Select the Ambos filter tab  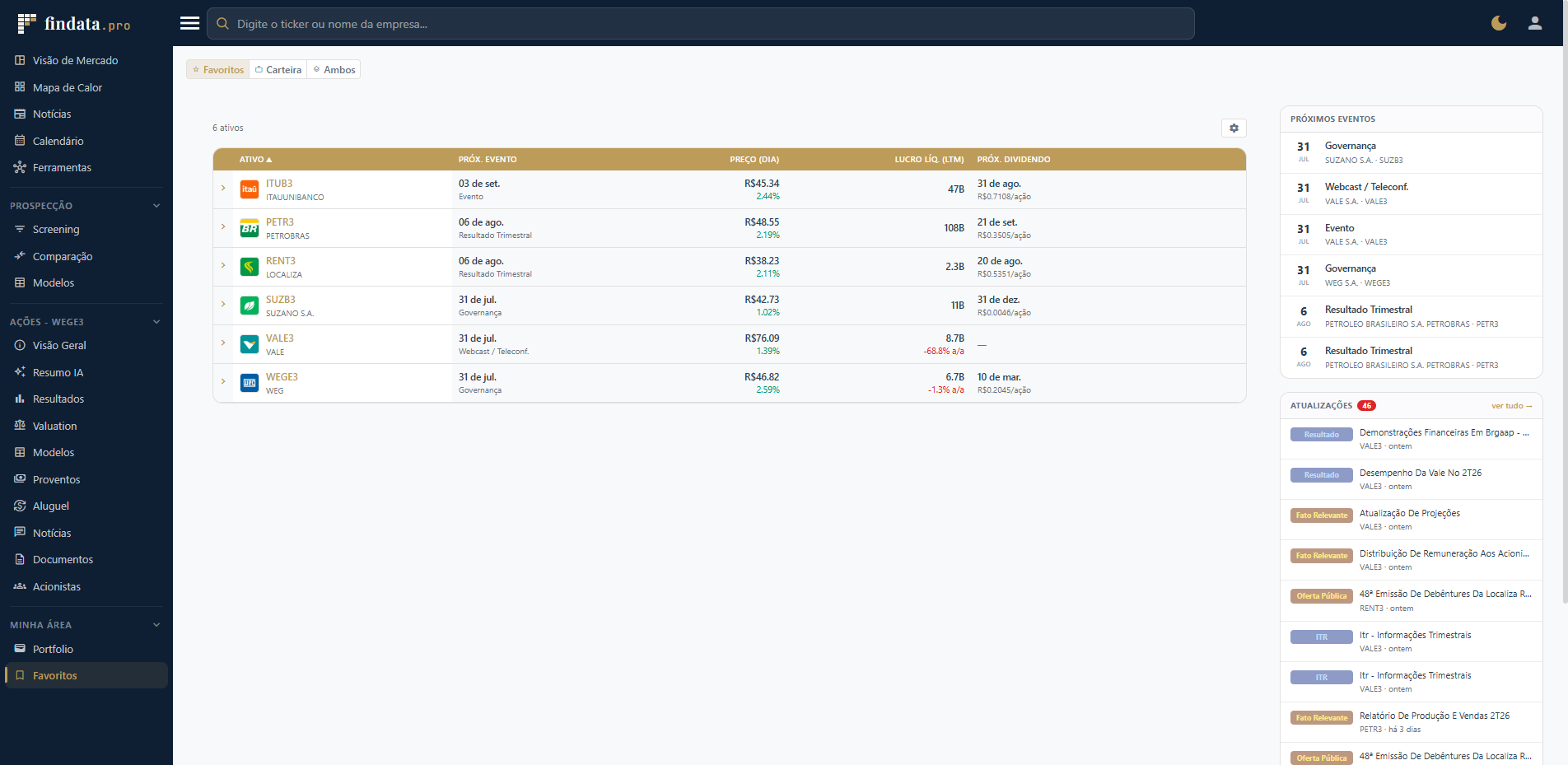[x=334, y=70]
